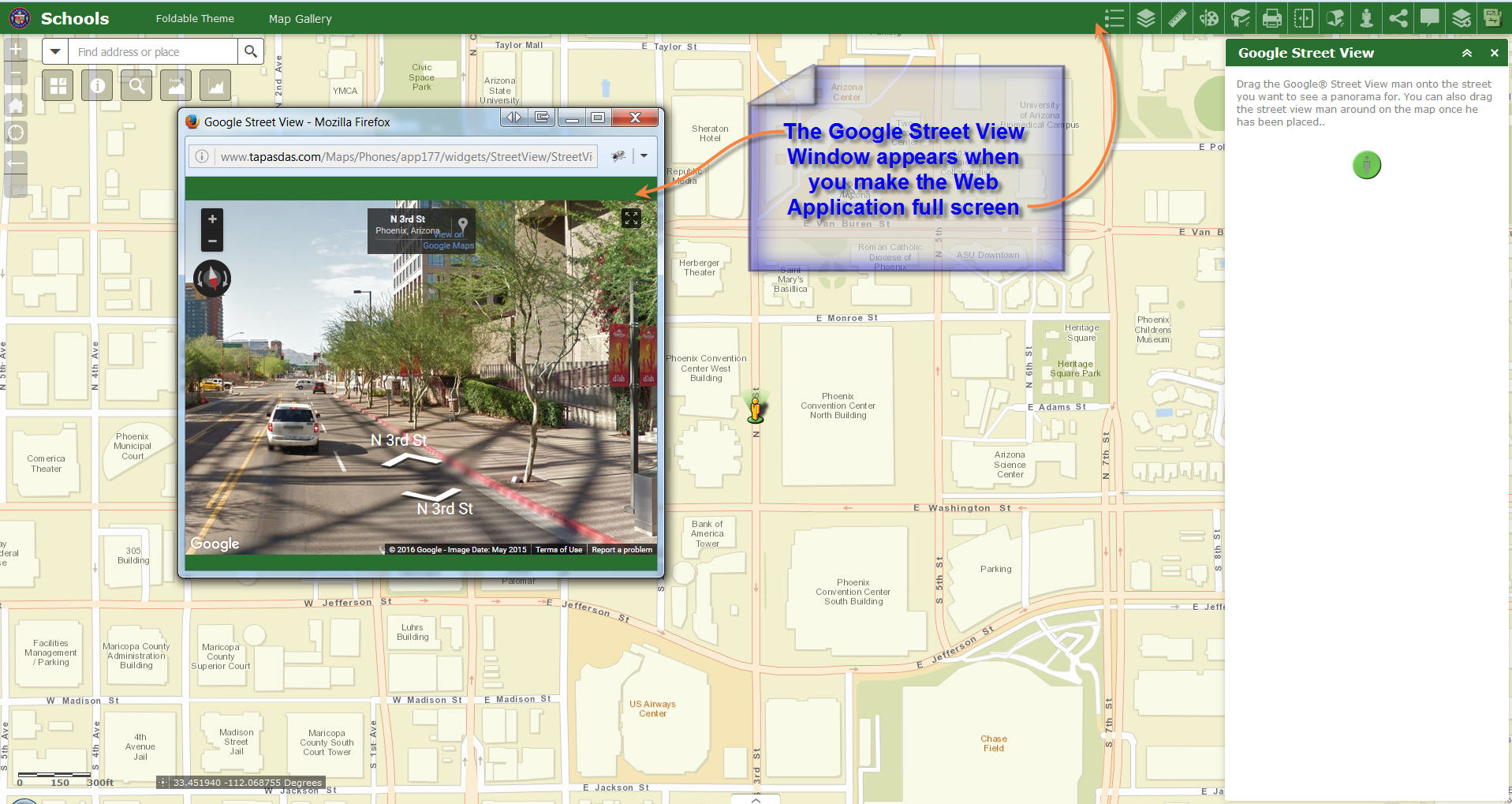1512x804 pixels.
Task: Zoom in on the main map
Action: point(16,50)
